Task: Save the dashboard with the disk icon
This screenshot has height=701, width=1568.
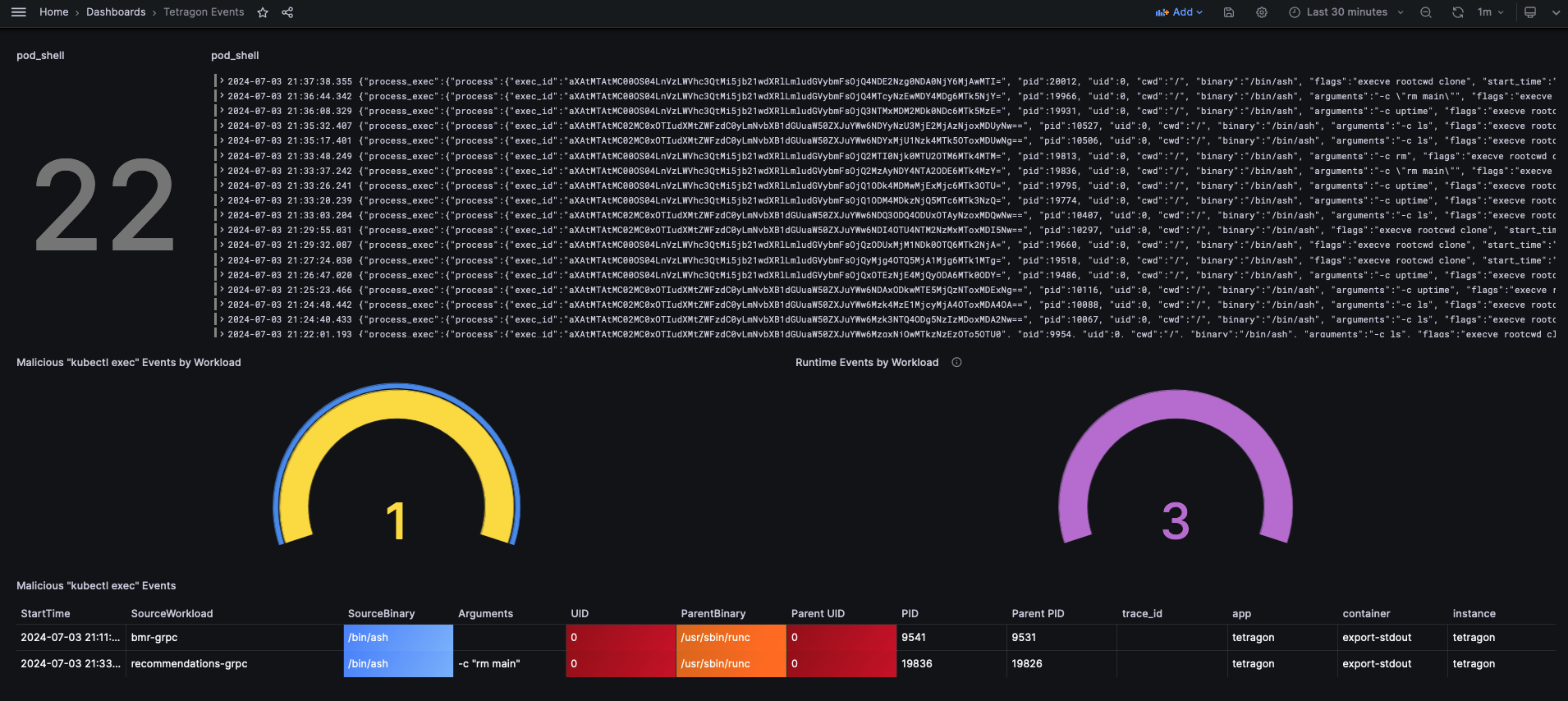Action: point(1229,12)
